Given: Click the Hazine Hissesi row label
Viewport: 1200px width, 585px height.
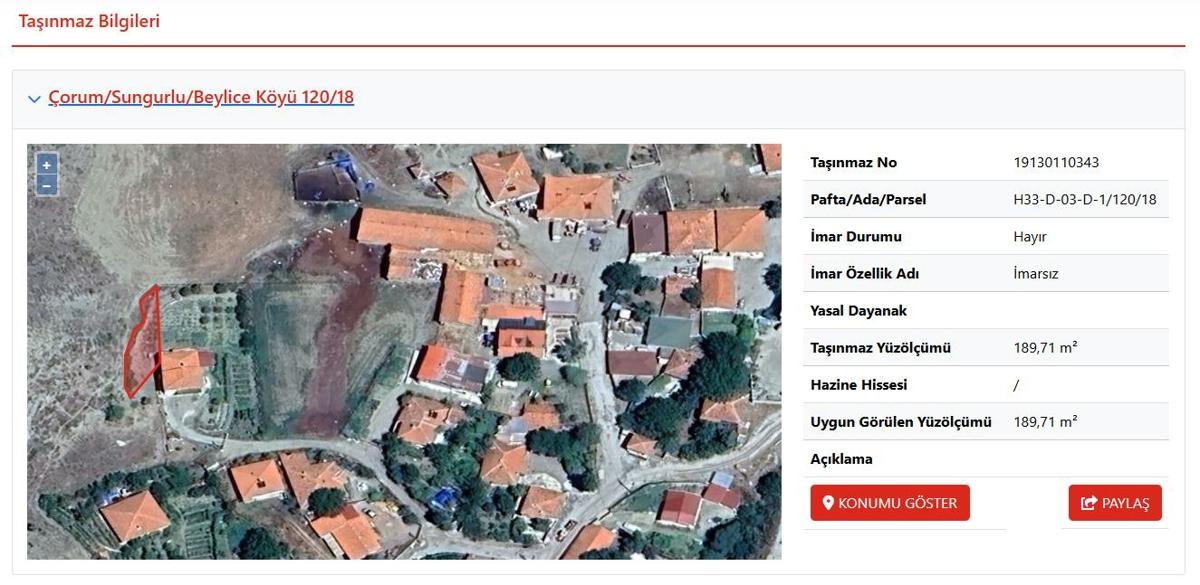Looking at the screenshot, I should [858, 385].
